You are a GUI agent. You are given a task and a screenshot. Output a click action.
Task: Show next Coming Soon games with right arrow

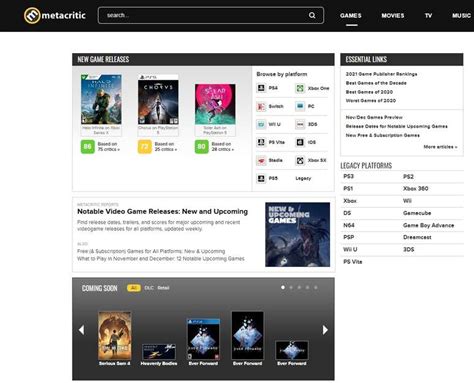click(x=325, y=330)
